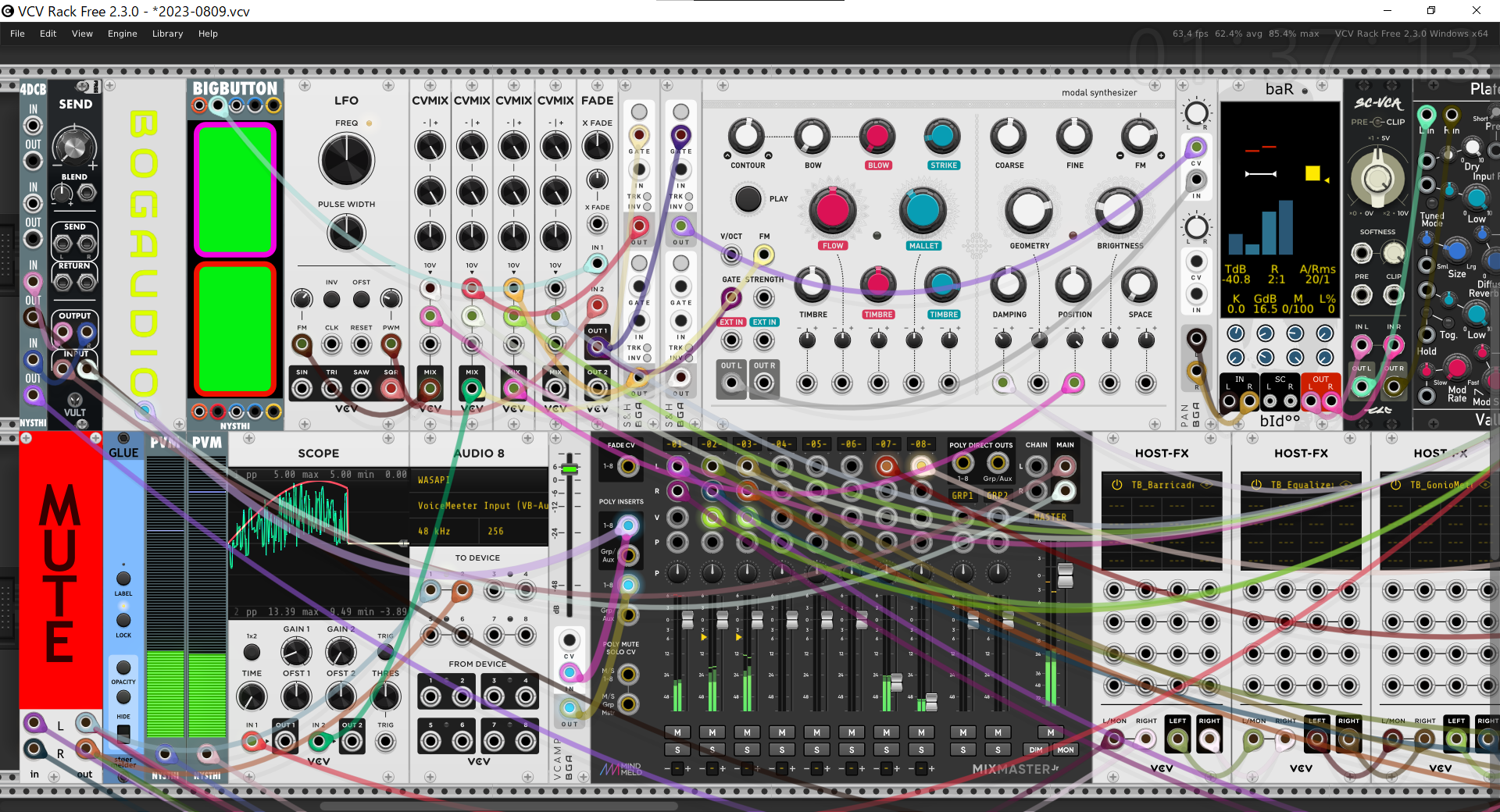The image size is (1500, 812).
Task: Click the big red MUTE button
Action: pos(61,570)
